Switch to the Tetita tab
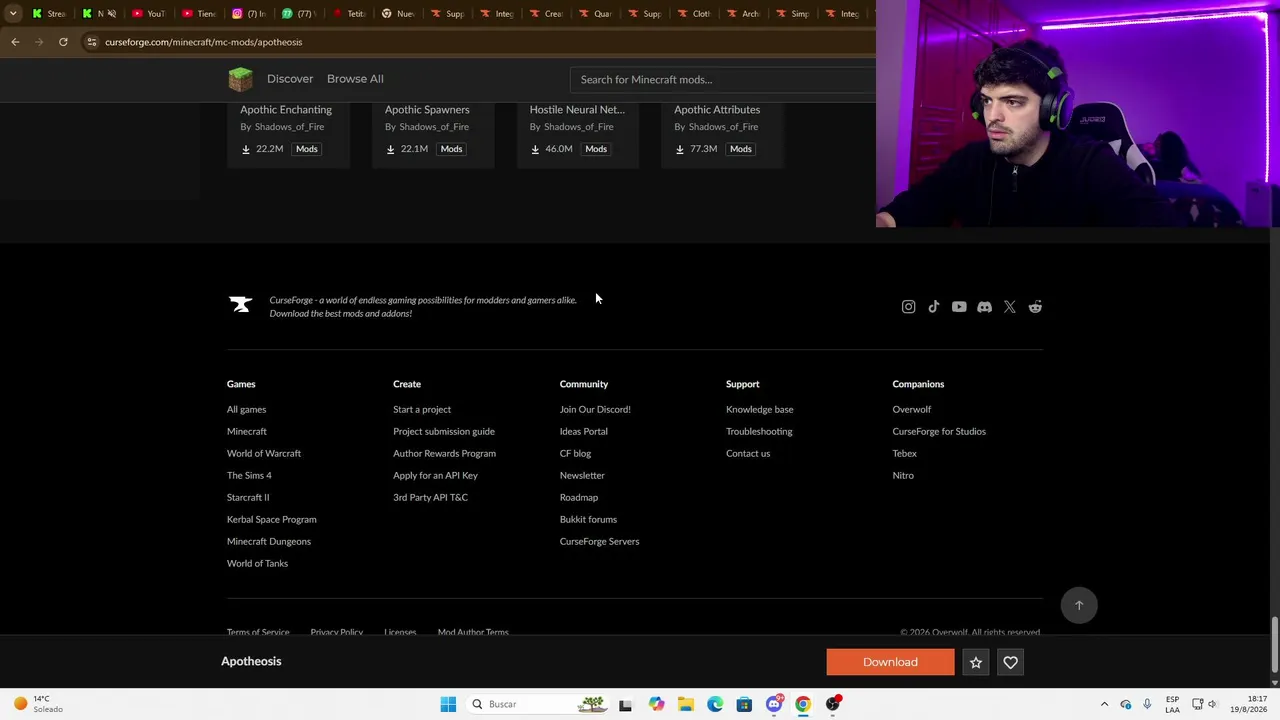 pos(348,13)
